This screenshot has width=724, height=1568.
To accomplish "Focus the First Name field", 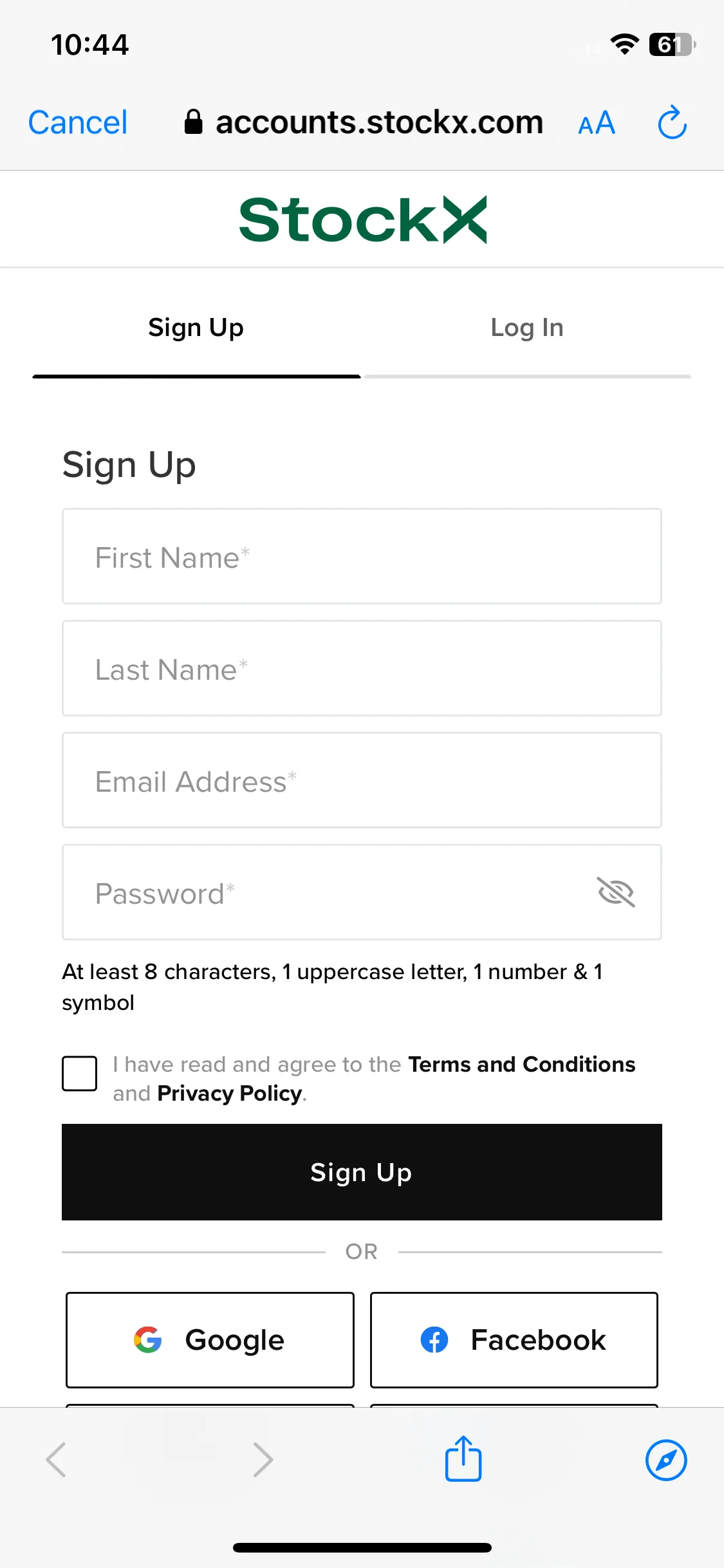I will 362,556.
